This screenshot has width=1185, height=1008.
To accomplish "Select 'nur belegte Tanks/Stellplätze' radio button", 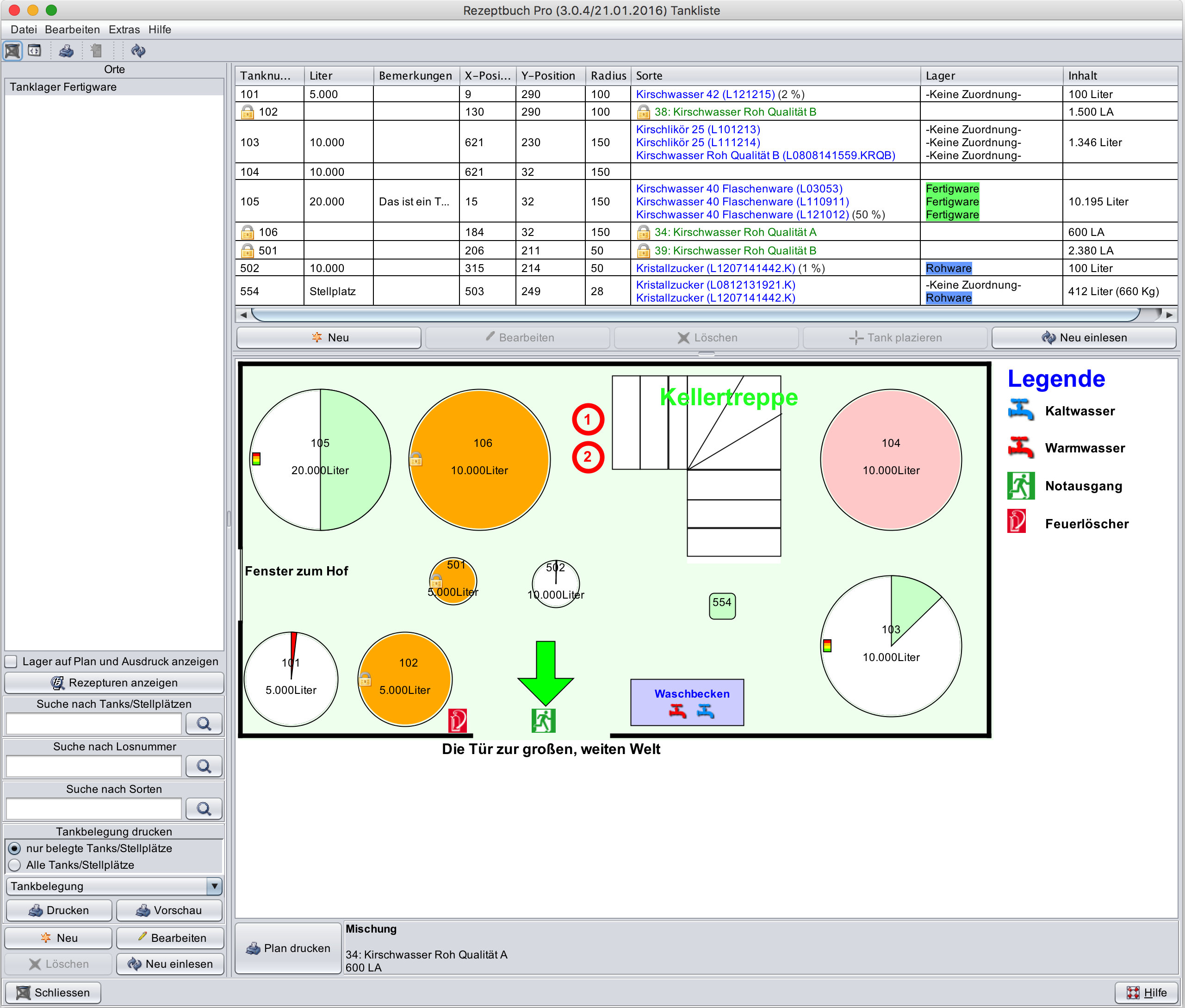I will pos(15,848).
